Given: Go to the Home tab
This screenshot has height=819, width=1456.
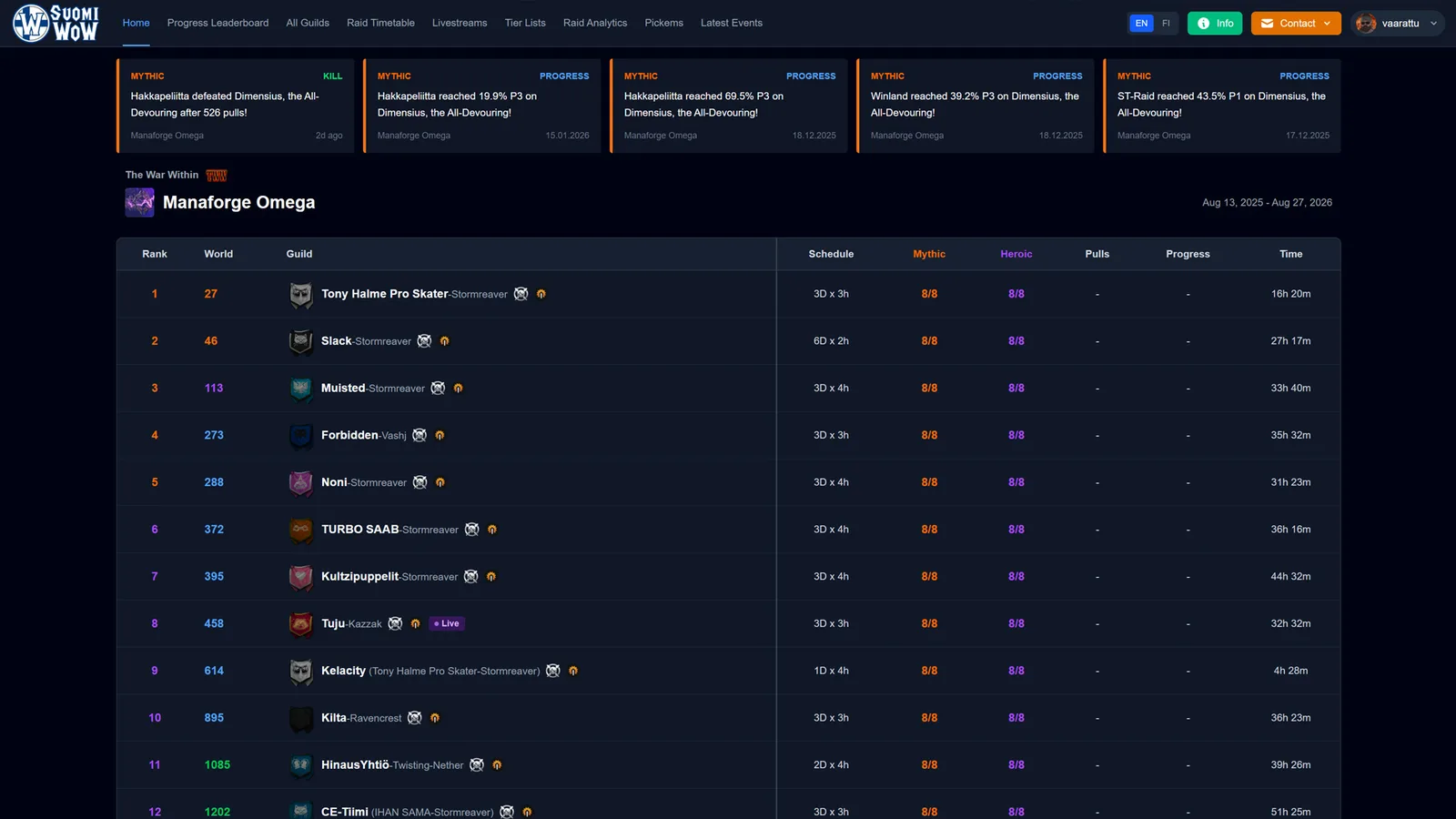Looking at the screenshot, I should pyautogui.click(x=136, y=23).
